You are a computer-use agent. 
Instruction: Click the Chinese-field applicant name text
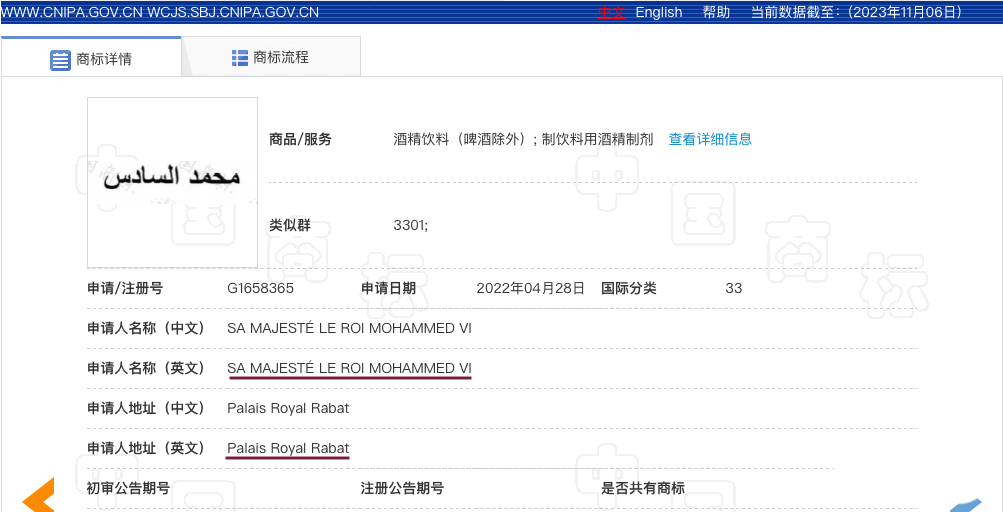[x=349, y=328]
